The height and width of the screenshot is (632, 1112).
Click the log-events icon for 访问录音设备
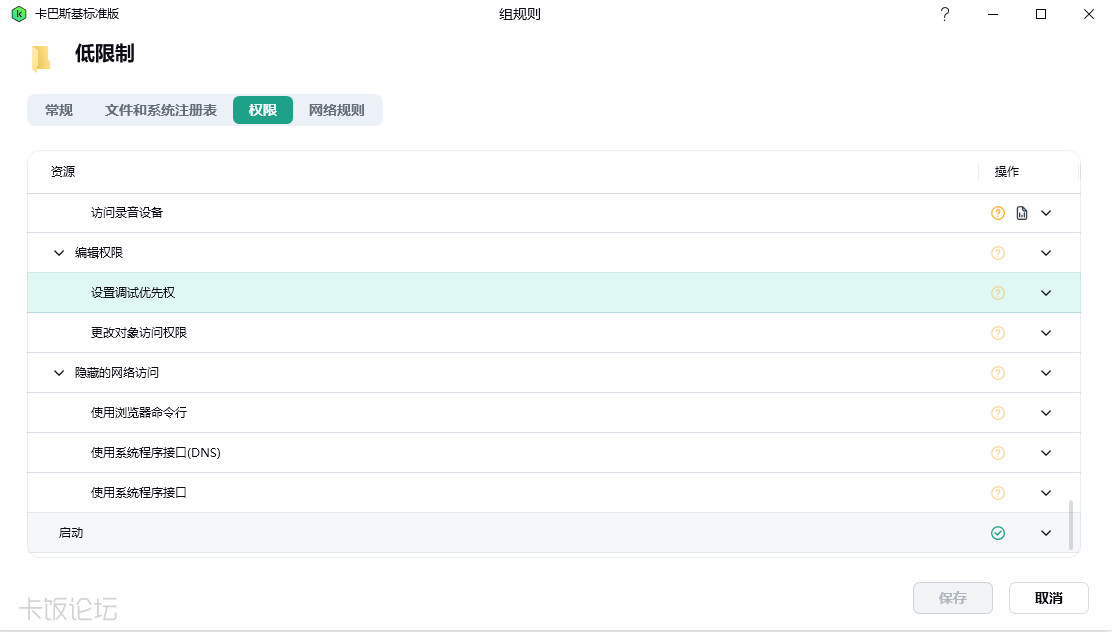[1021, 213]
